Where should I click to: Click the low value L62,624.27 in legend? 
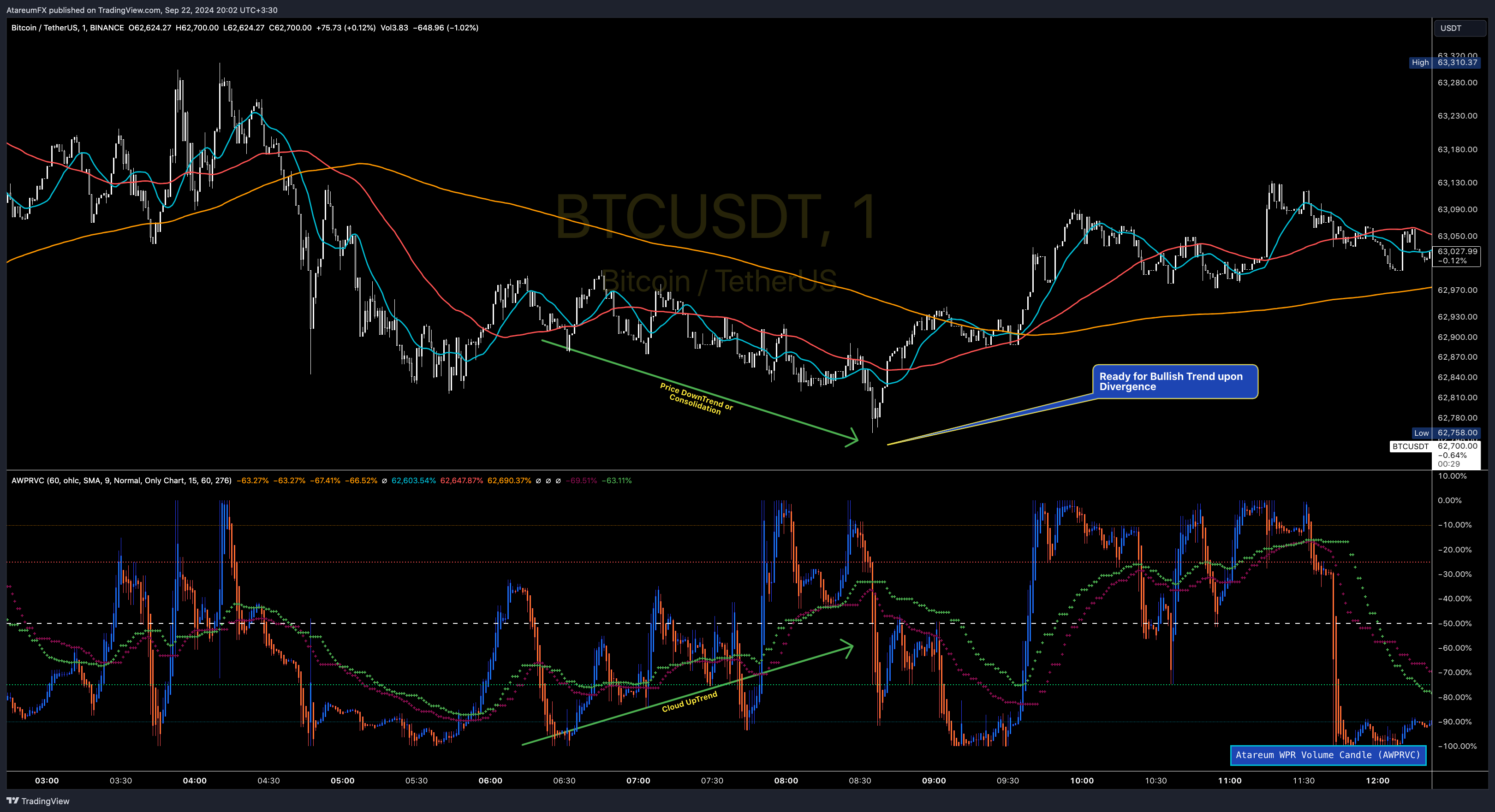tap(243, 28)
